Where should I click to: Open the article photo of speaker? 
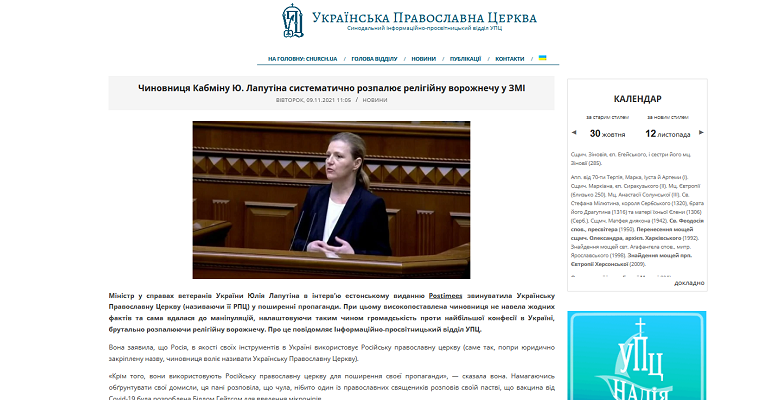click(x=331, y=200)
